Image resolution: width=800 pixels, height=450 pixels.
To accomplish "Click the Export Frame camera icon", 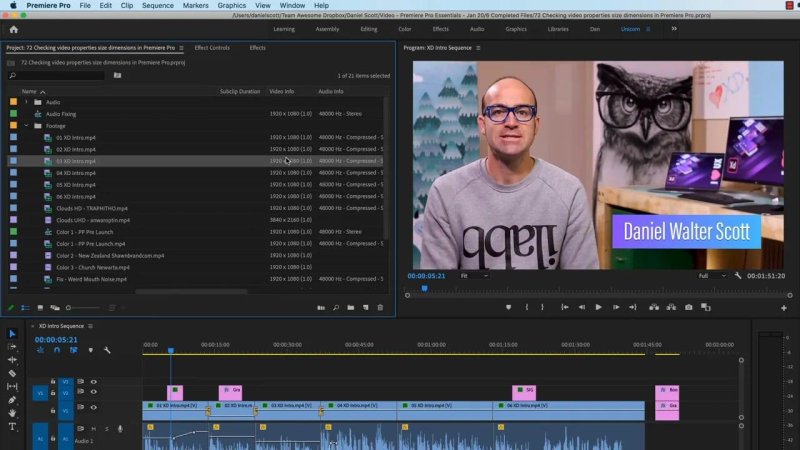I will tap(689, 307).
